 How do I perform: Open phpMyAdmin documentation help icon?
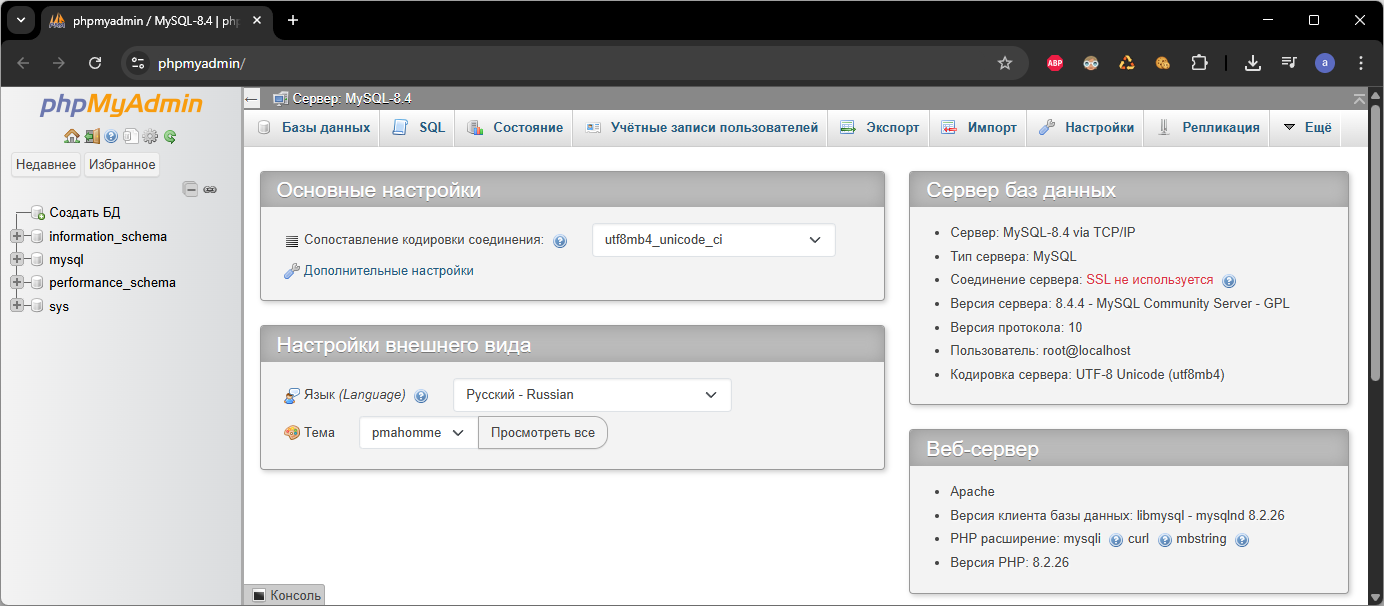point(111,136)
